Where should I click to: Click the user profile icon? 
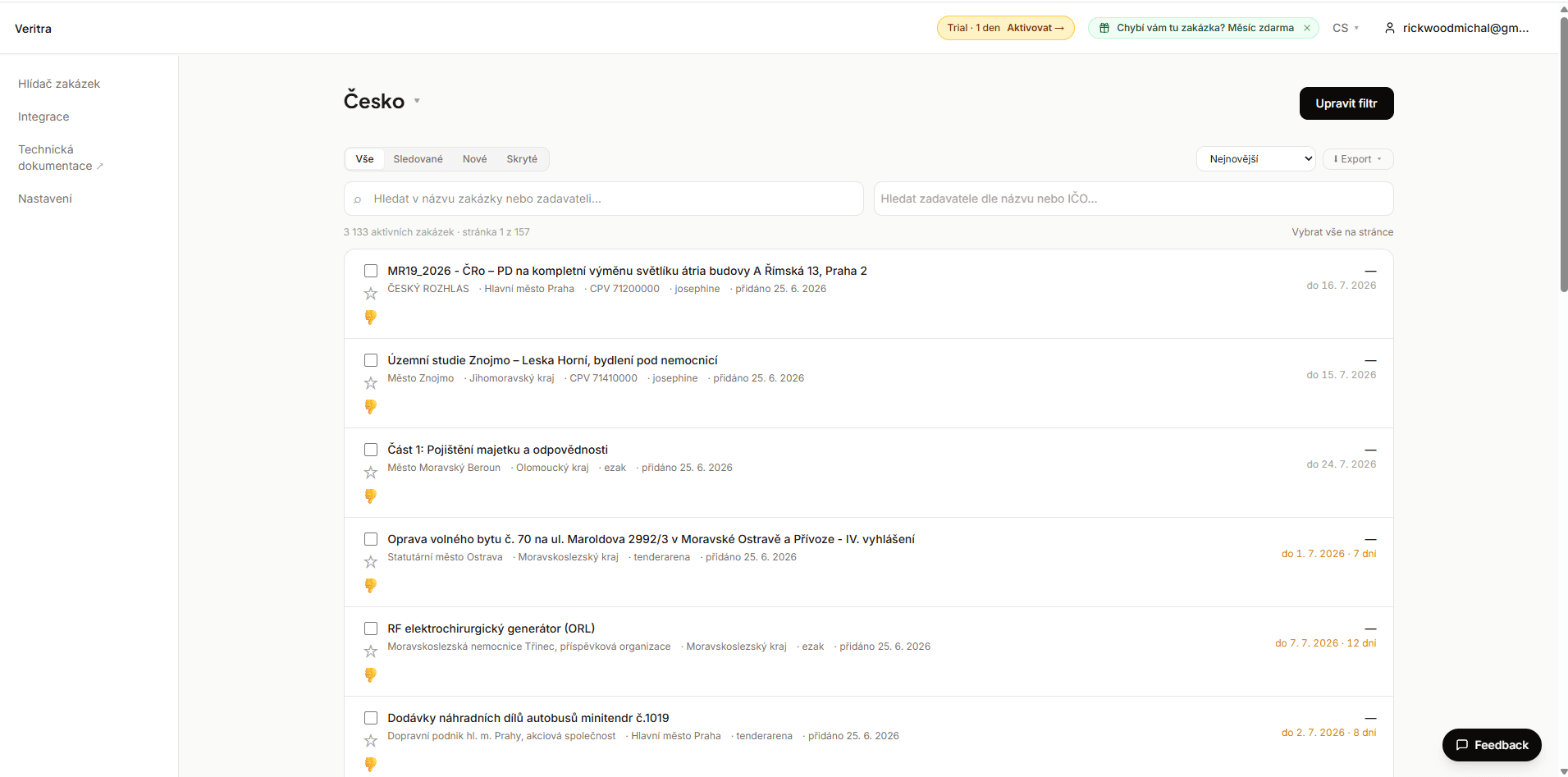1390,28
